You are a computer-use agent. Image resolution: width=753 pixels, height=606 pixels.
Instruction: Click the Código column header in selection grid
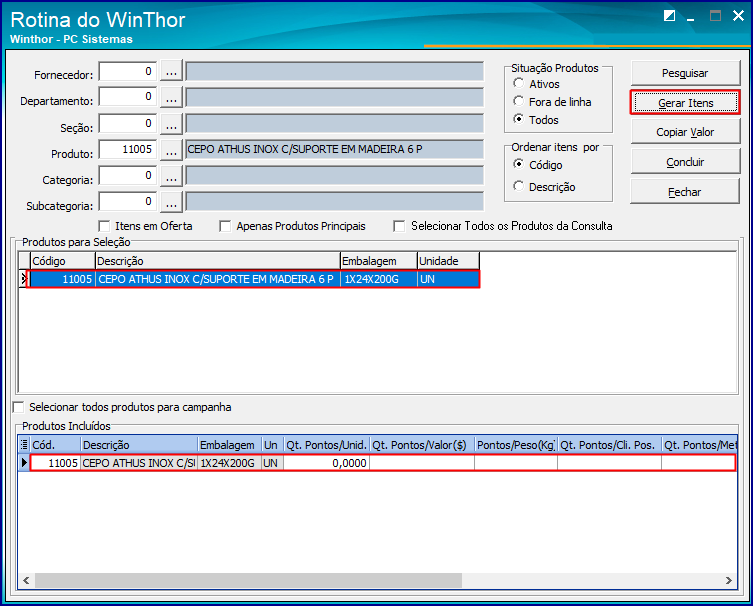click(x=62, y=261)
